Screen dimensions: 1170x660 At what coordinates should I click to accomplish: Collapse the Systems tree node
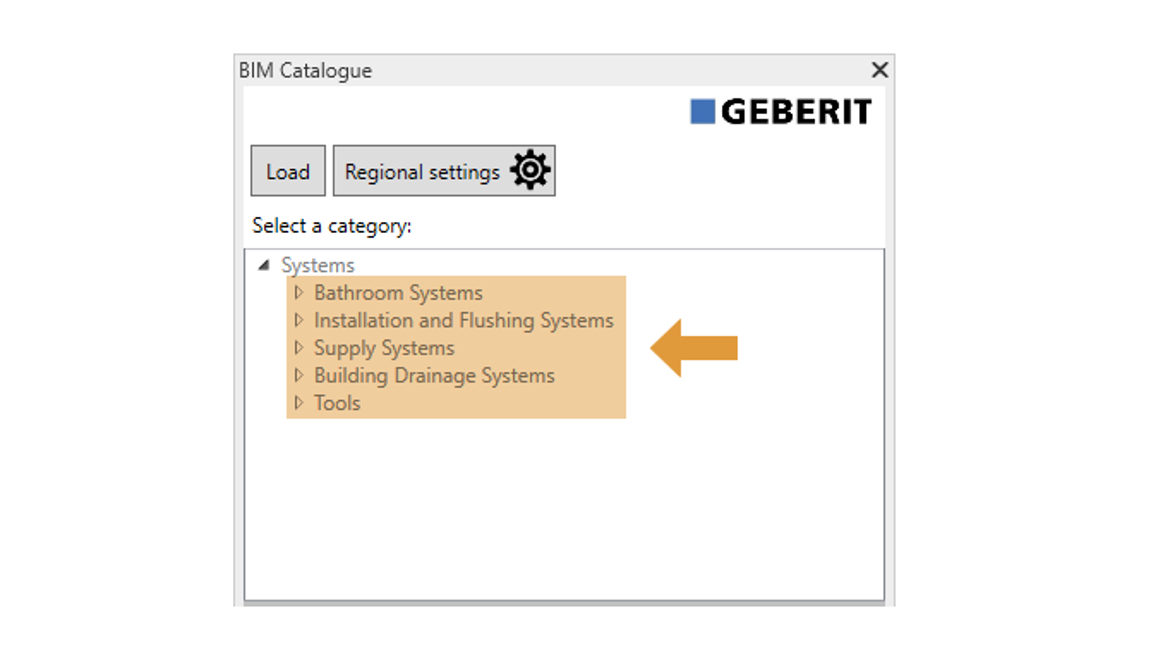[x=263, y=265]
